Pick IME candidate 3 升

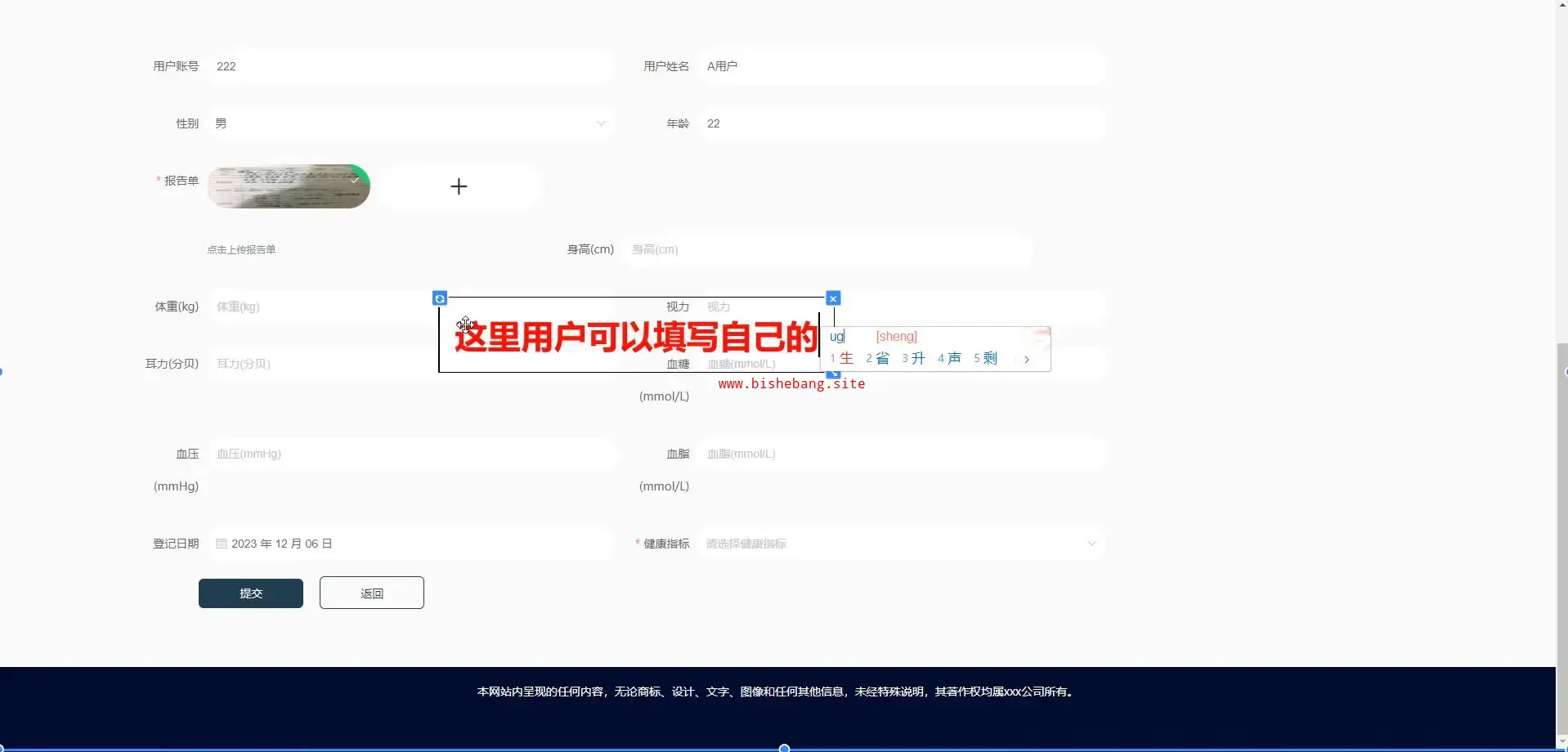(x=913, y=358)
